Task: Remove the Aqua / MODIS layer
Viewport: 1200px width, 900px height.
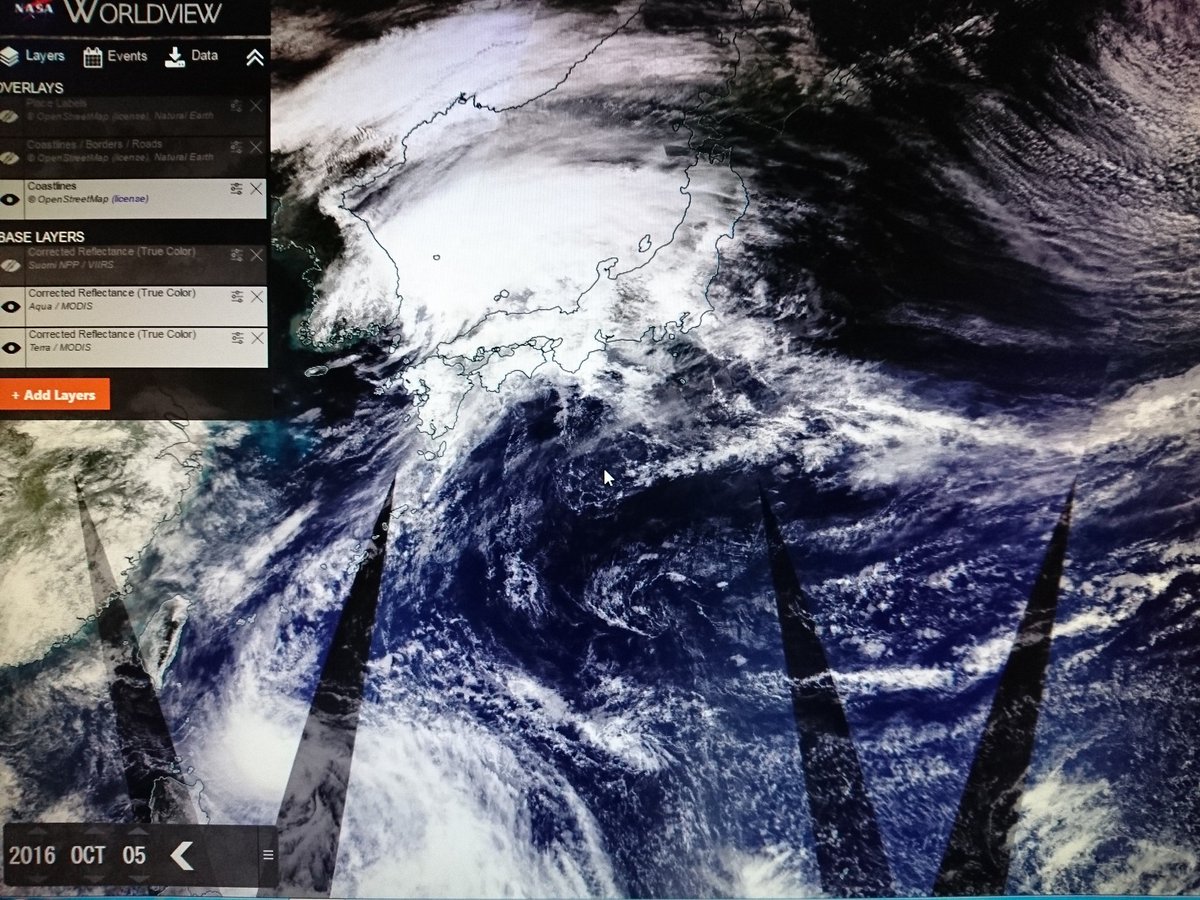Action: [x=257, y=296]
